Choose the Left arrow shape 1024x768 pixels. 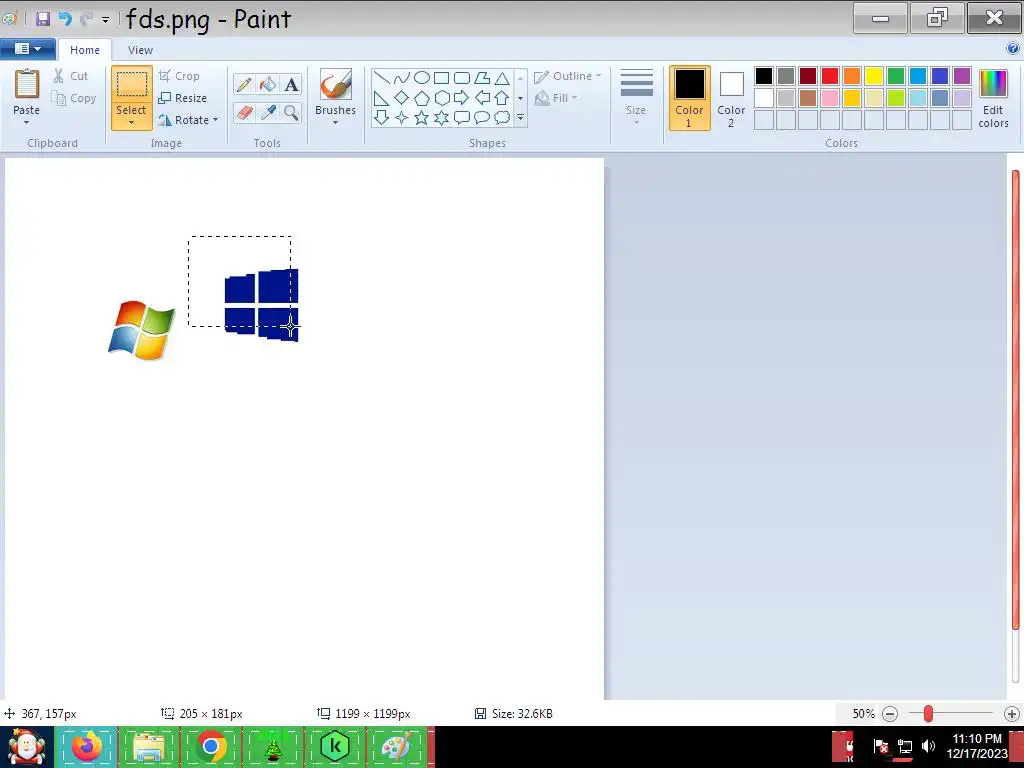(482, 98)
